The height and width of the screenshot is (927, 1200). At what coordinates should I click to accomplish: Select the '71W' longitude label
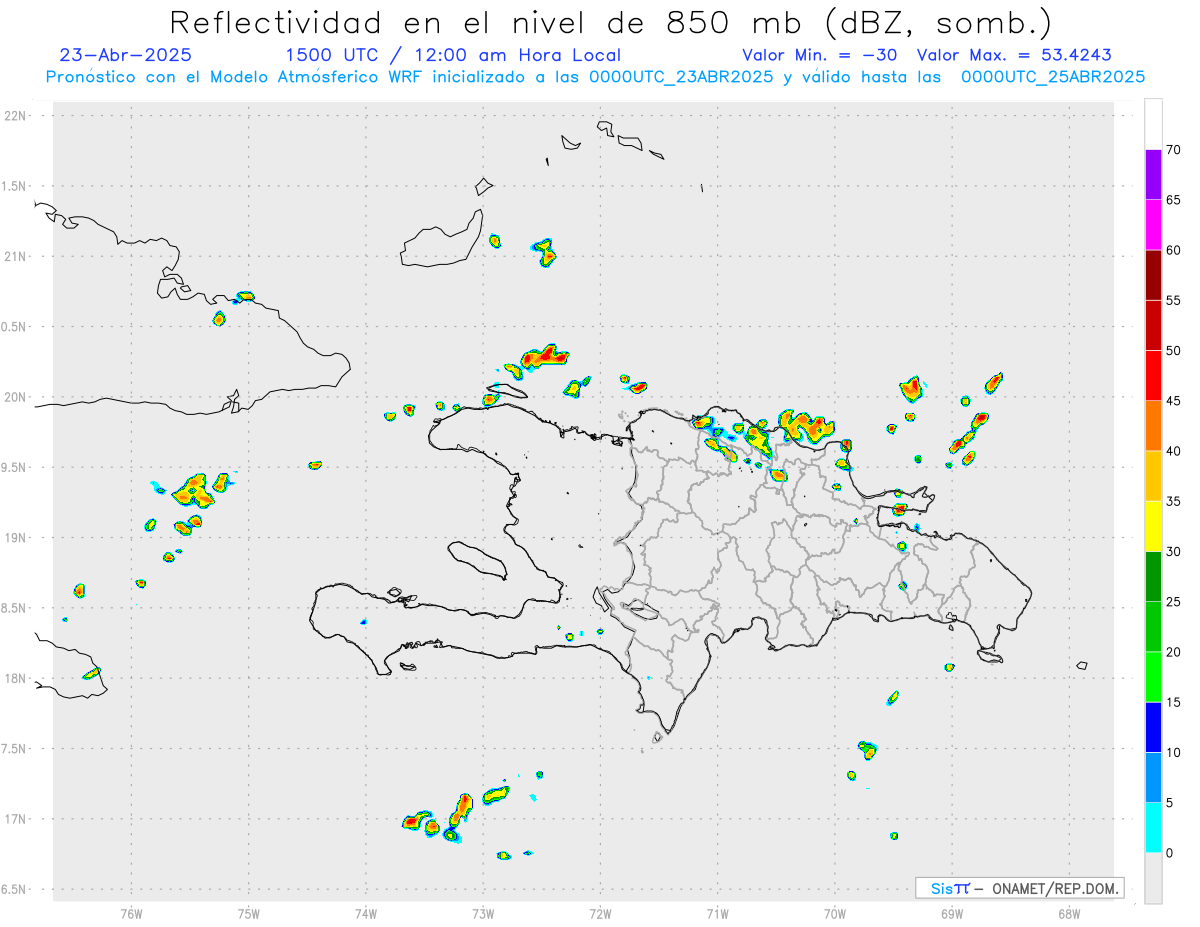coord(717,912)
